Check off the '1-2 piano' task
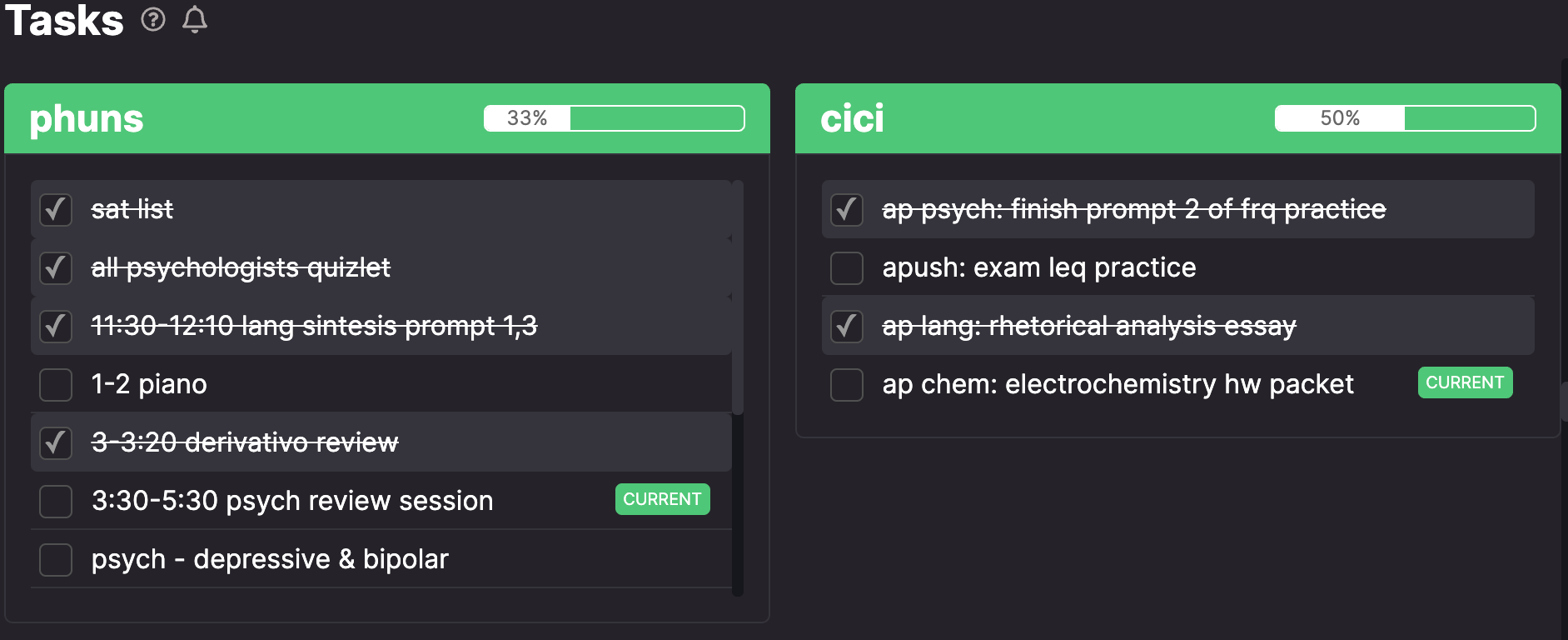1568x640 pixels. click(56, 384)
